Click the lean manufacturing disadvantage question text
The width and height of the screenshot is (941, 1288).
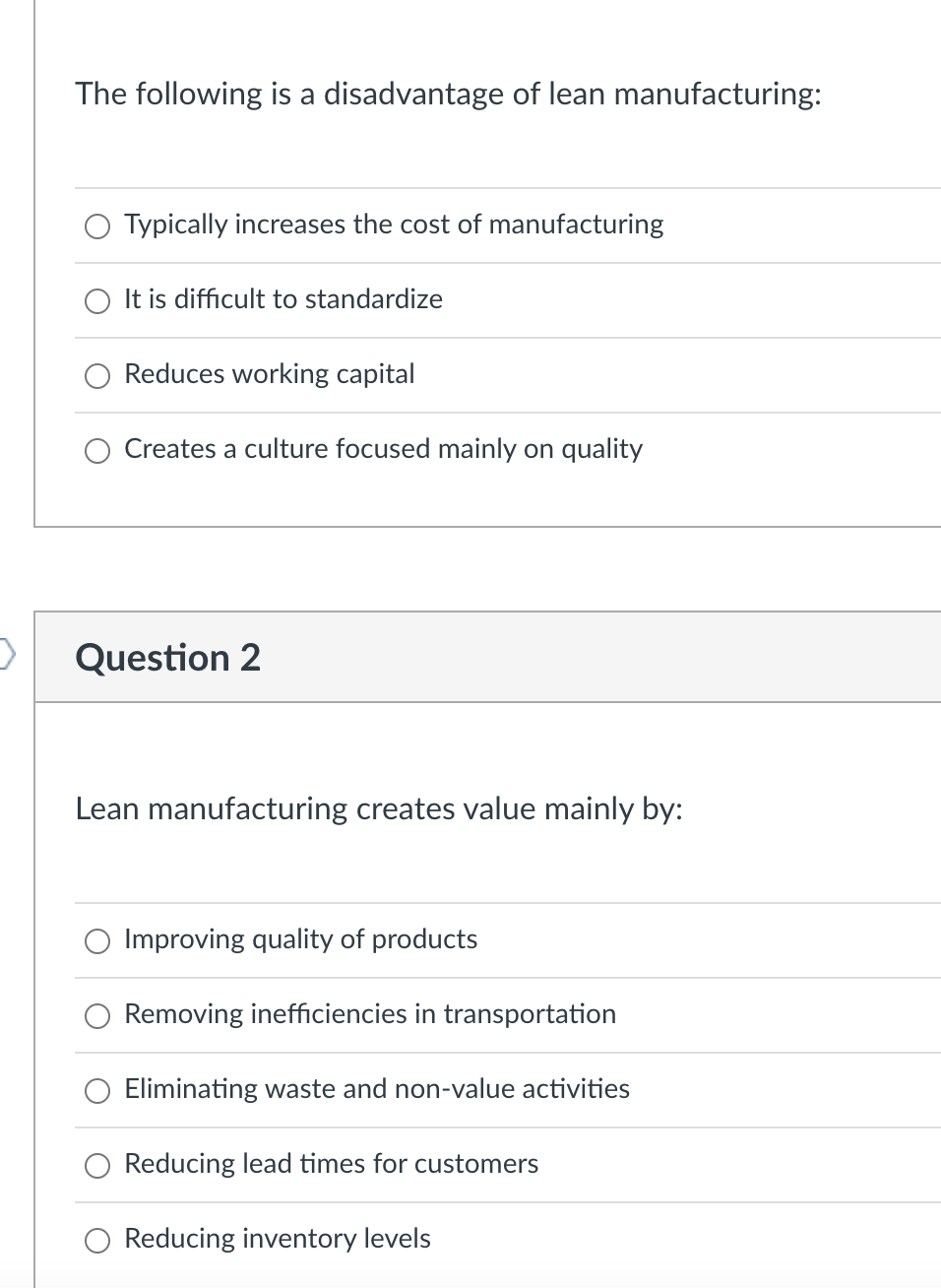448,95
